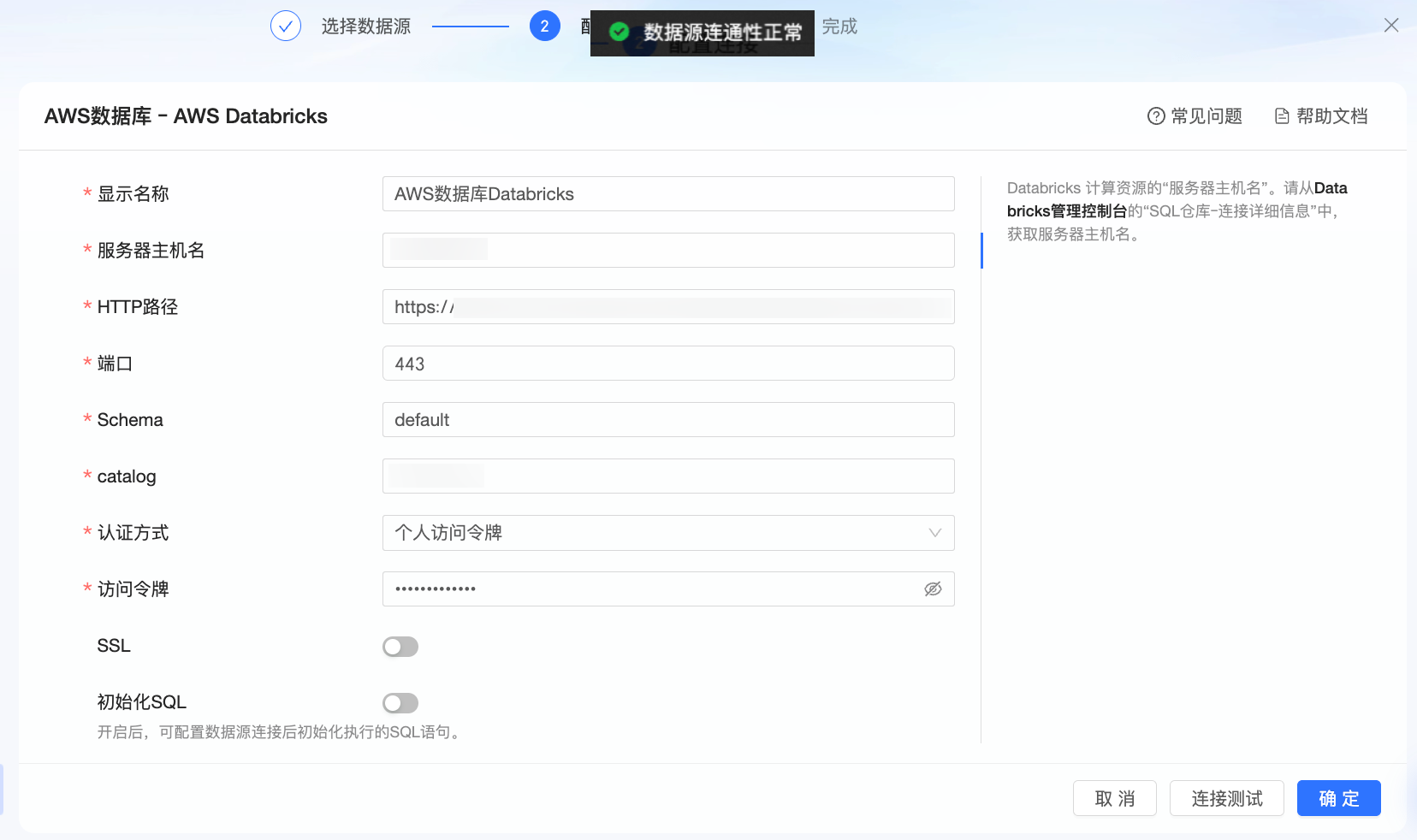
Task: Click the 访问令牌 password field
Action: (x=668, y=589)
